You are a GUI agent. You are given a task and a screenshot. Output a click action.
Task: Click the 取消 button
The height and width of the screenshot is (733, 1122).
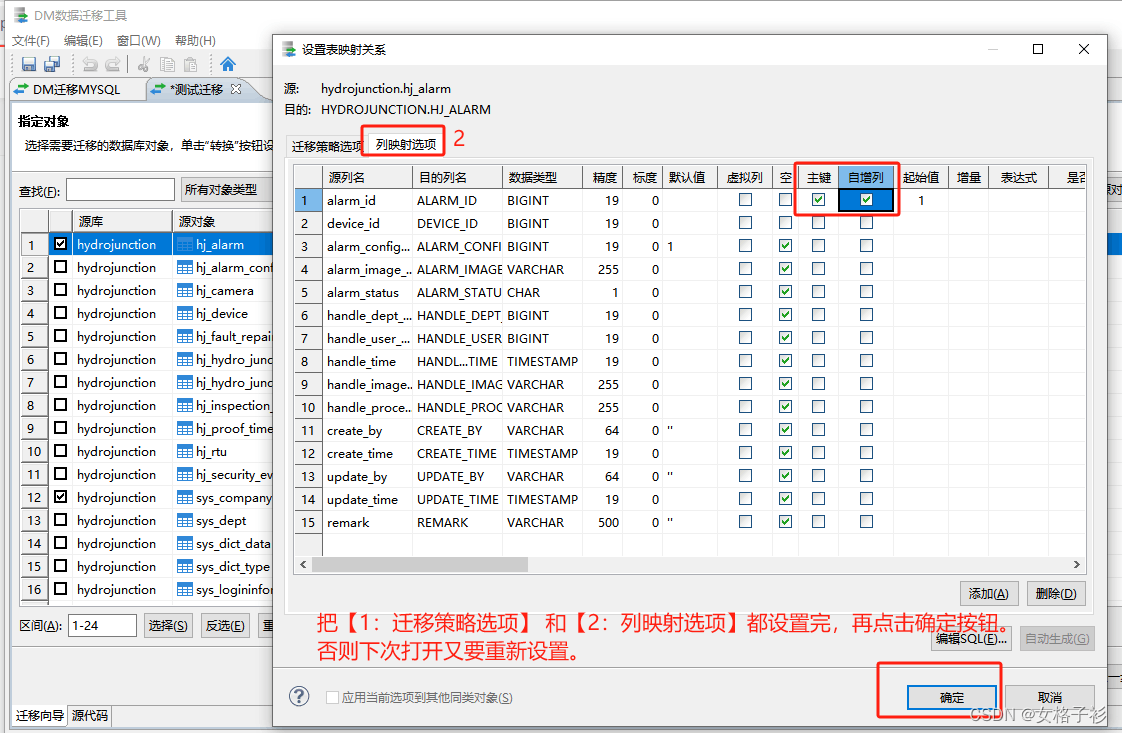(1050, 697)
